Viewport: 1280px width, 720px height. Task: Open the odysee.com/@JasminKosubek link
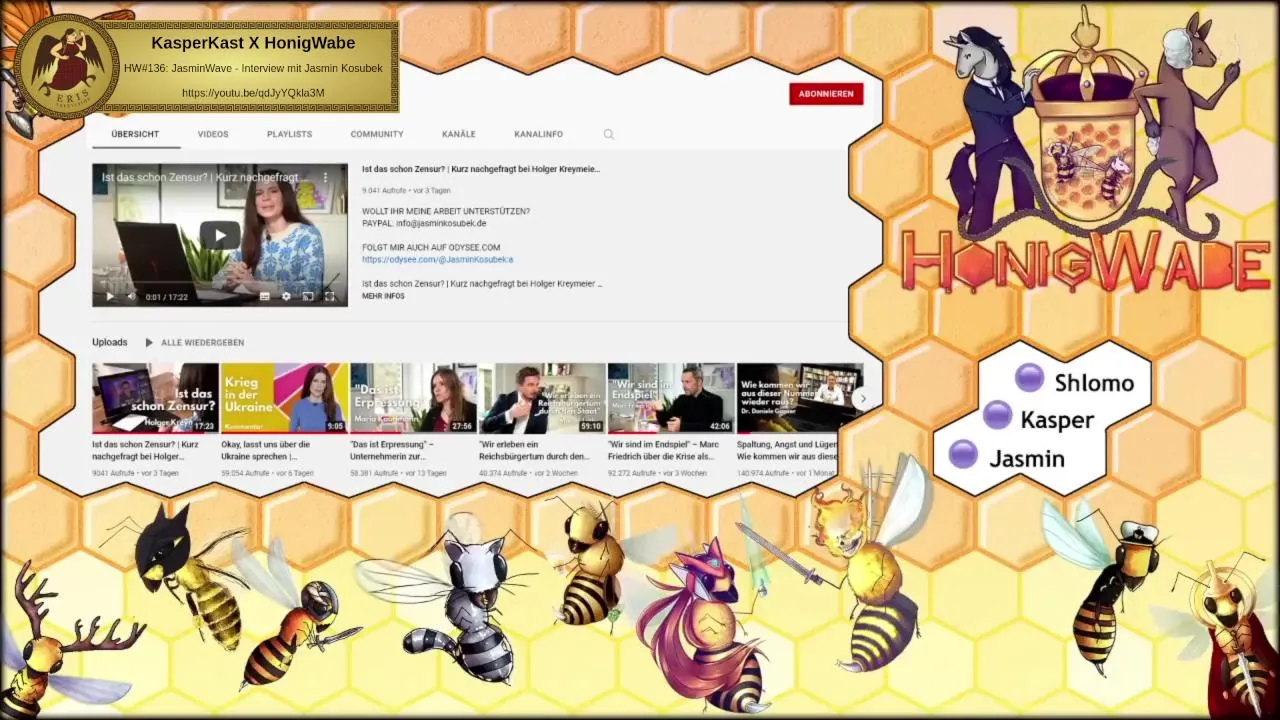437,259
